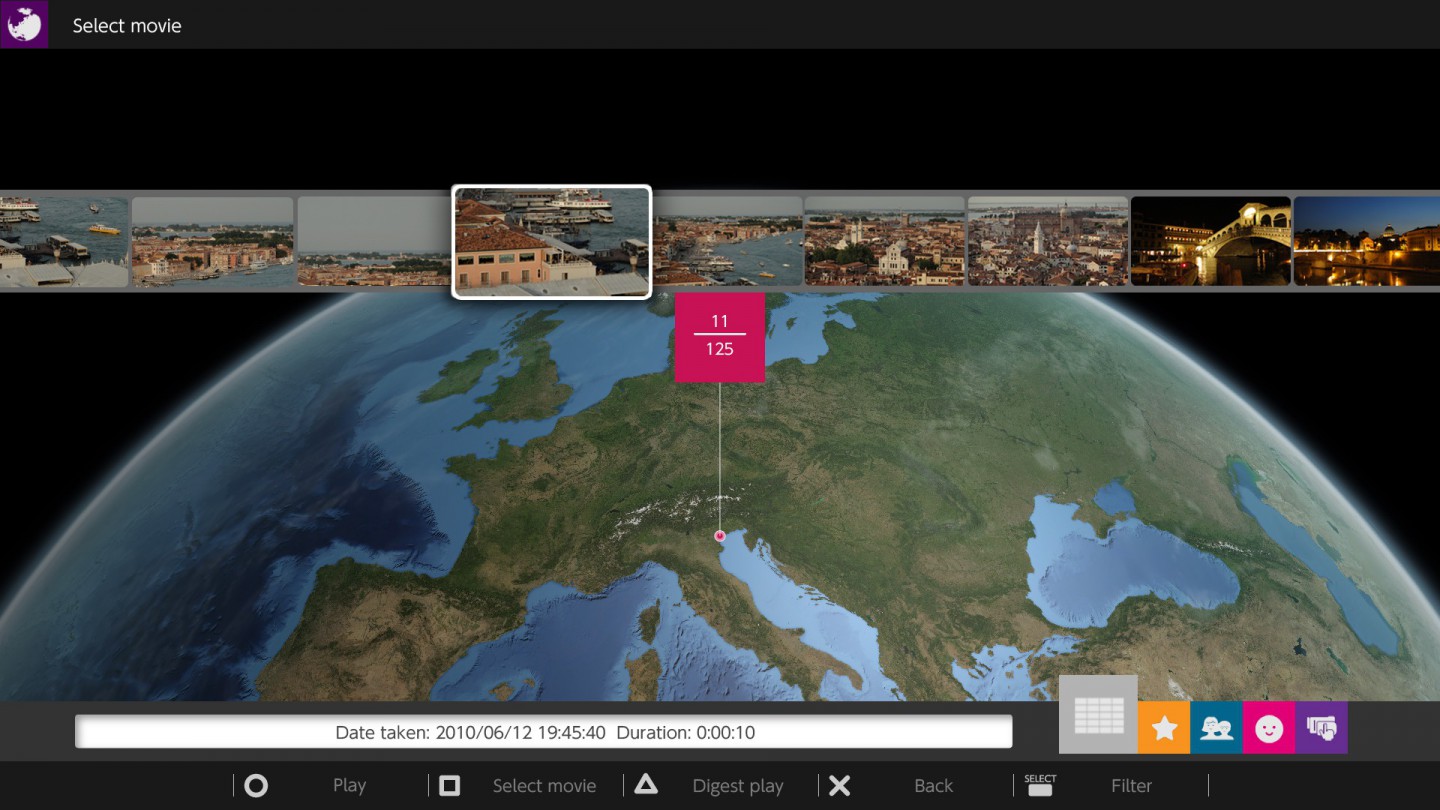Viewport: 1440px width, 810px height.
Task: Click the pink location pin on Venice
Action: tap(719, 537)
